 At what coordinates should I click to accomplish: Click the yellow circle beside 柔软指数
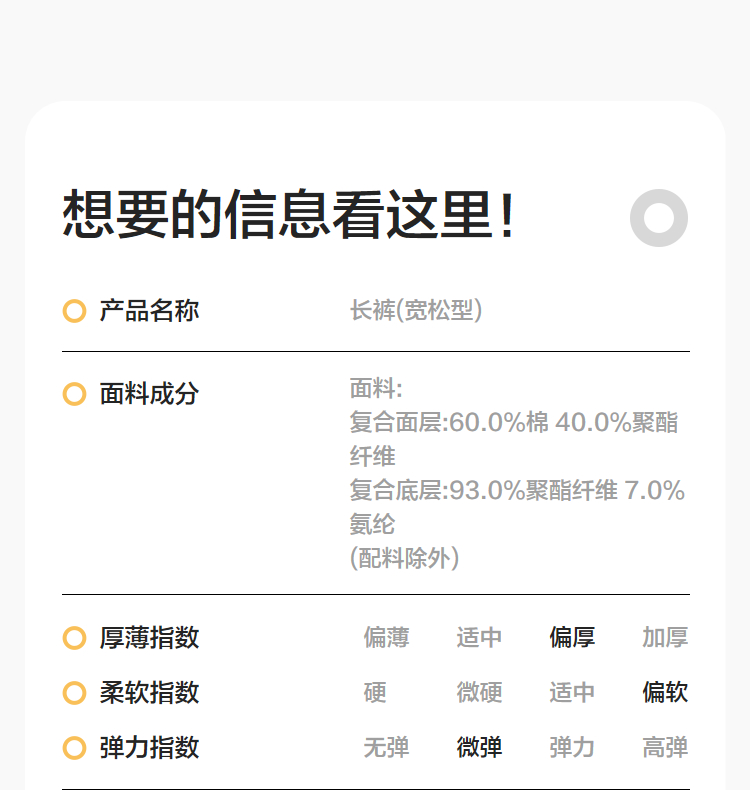tap(74, 693)
